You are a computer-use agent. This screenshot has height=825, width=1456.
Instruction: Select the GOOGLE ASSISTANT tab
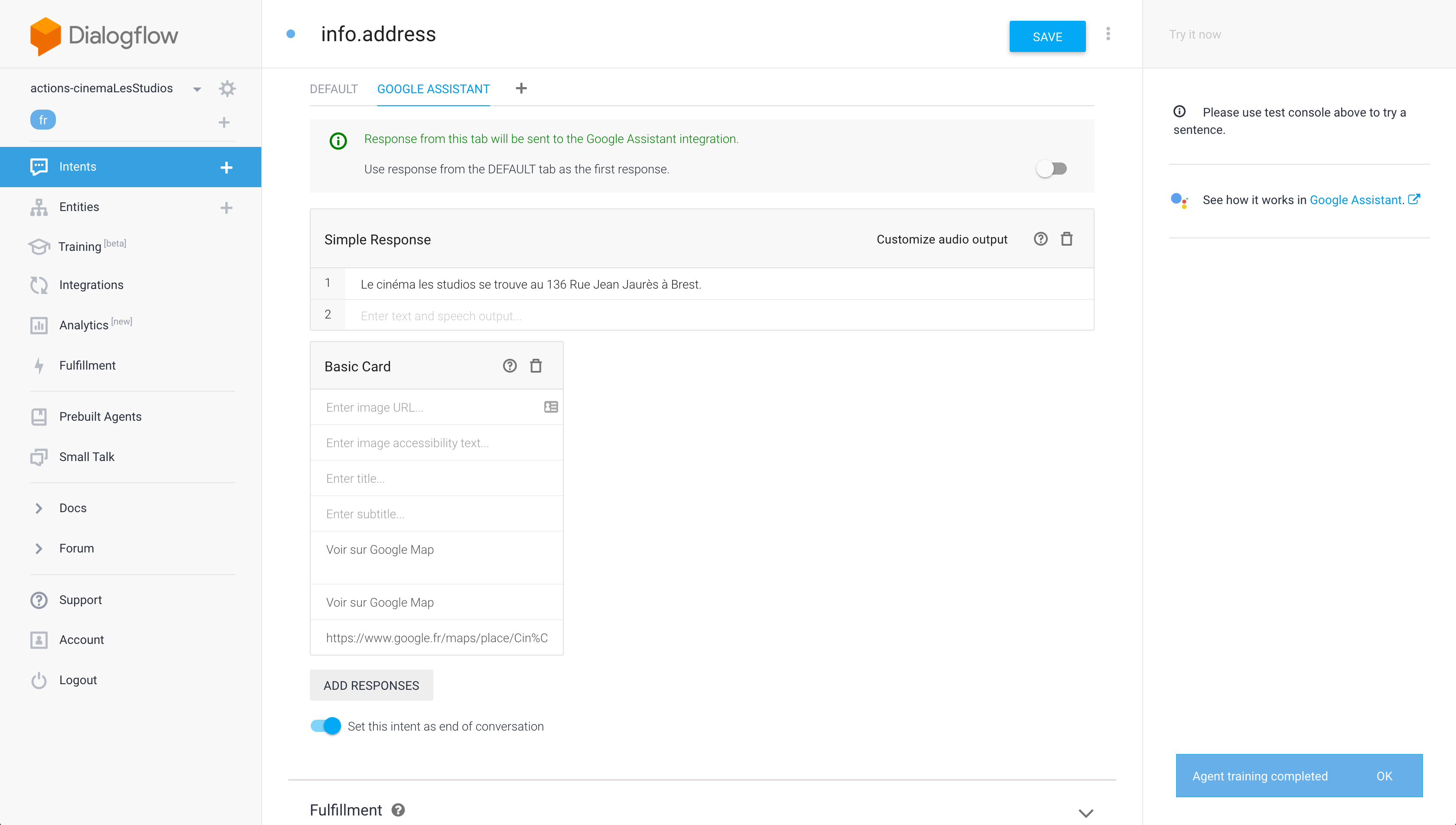433,89
